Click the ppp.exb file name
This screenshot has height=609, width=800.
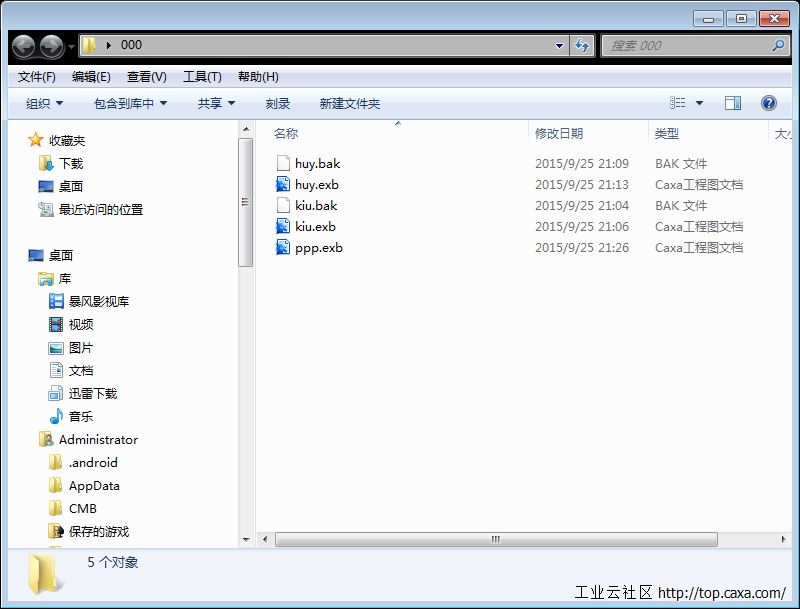(319, 248)
